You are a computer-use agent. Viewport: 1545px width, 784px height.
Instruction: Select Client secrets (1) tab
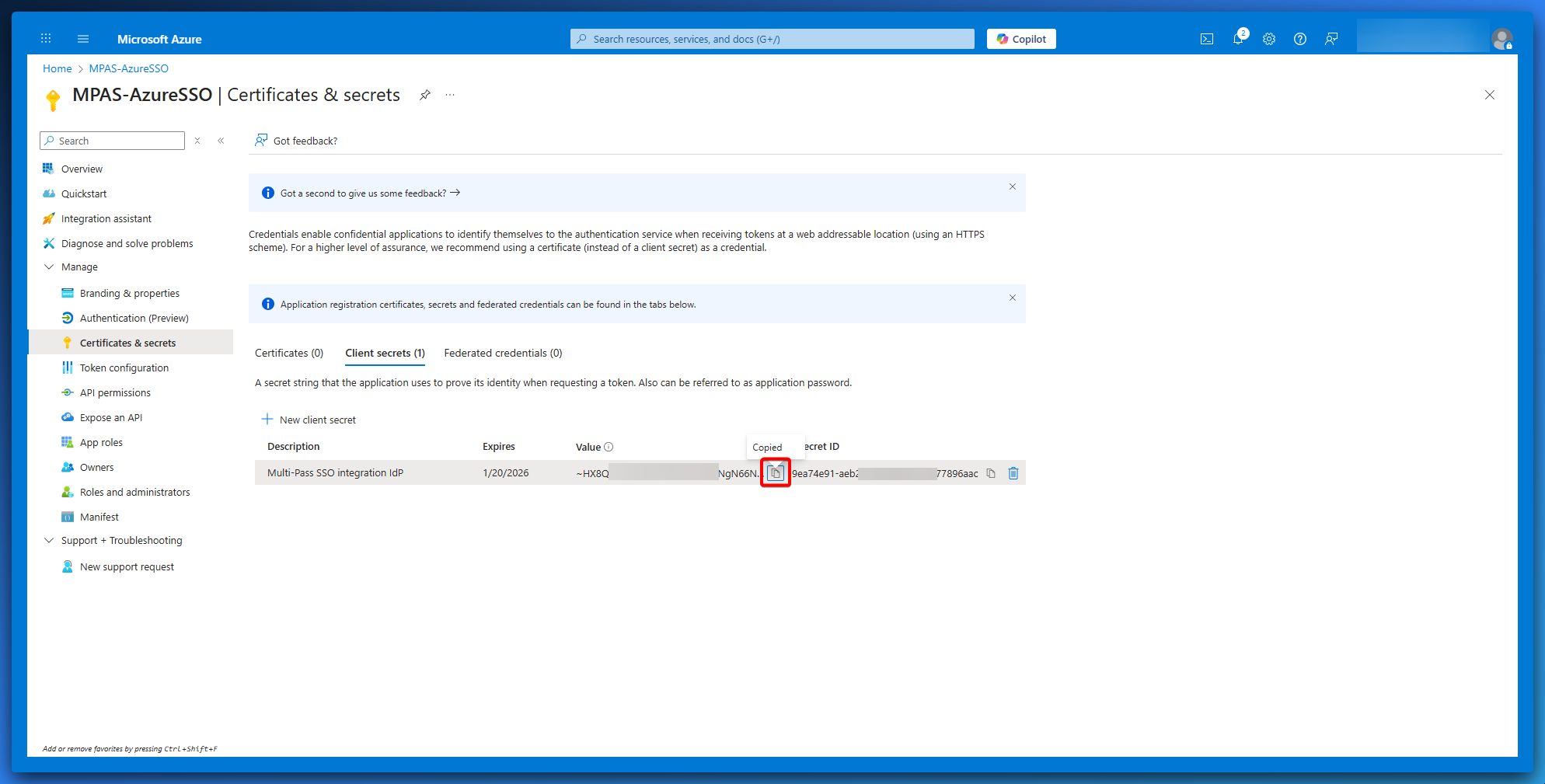coord(385,353)
